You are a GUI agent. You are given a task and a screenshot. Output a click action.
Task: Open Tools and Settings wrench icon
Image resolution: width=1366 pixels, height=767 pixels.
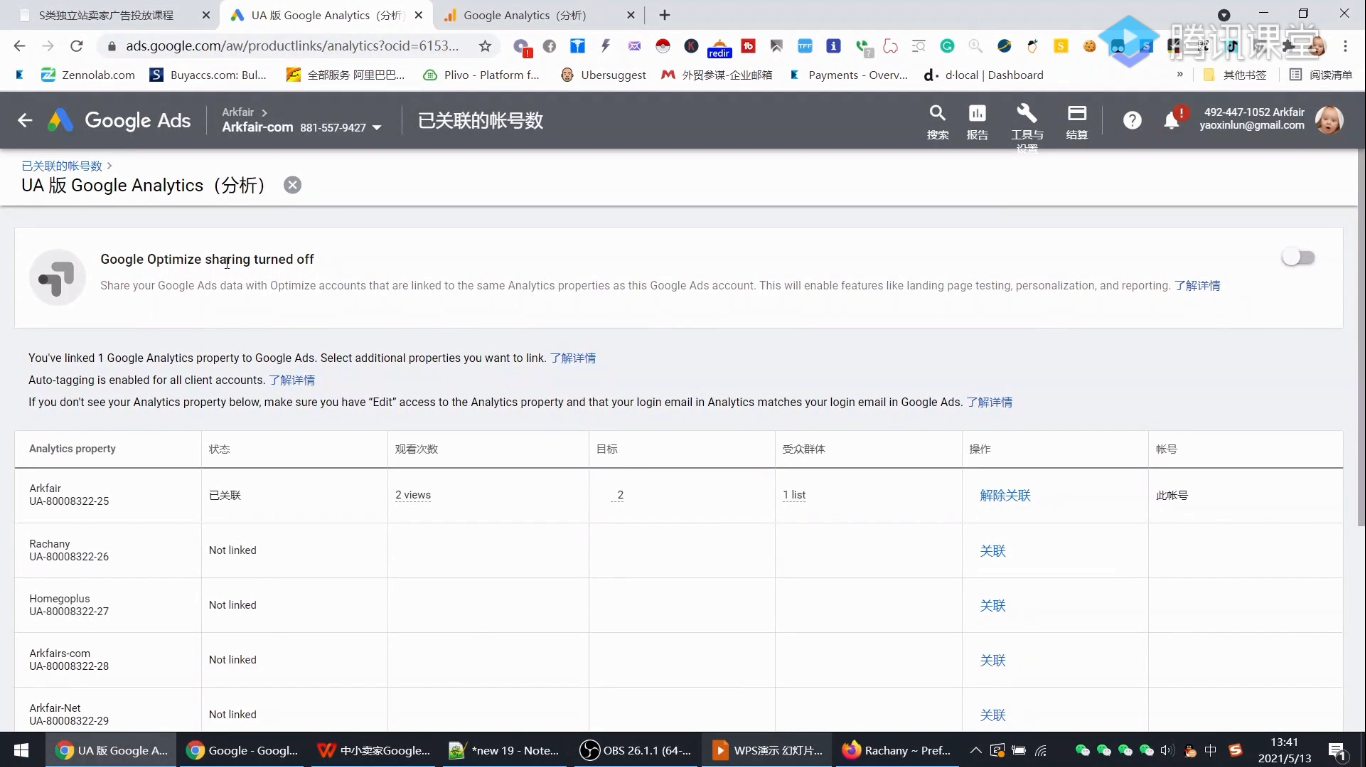[1026, 114]
